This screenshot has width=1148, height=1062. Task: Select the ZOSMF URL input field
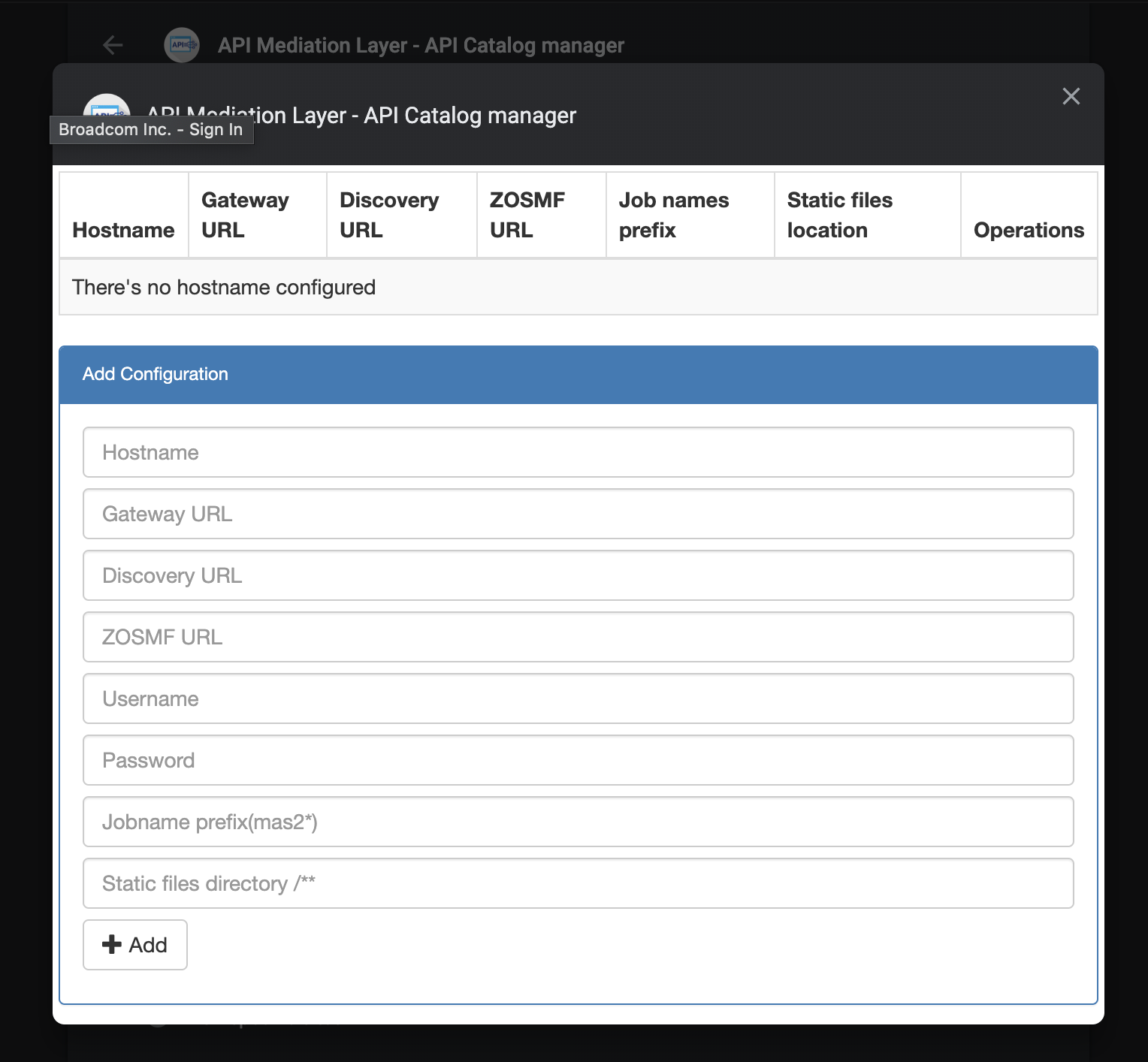pyautogui.click(x=578, y=637)
